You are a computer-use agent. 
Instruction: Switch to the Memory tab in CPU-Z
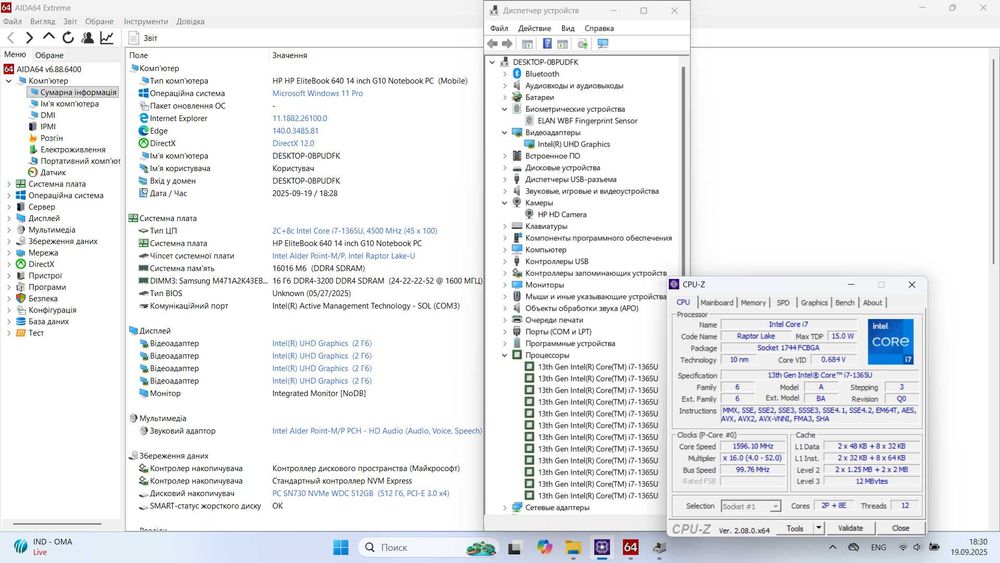pyautogui.click(x=753, y=302)
